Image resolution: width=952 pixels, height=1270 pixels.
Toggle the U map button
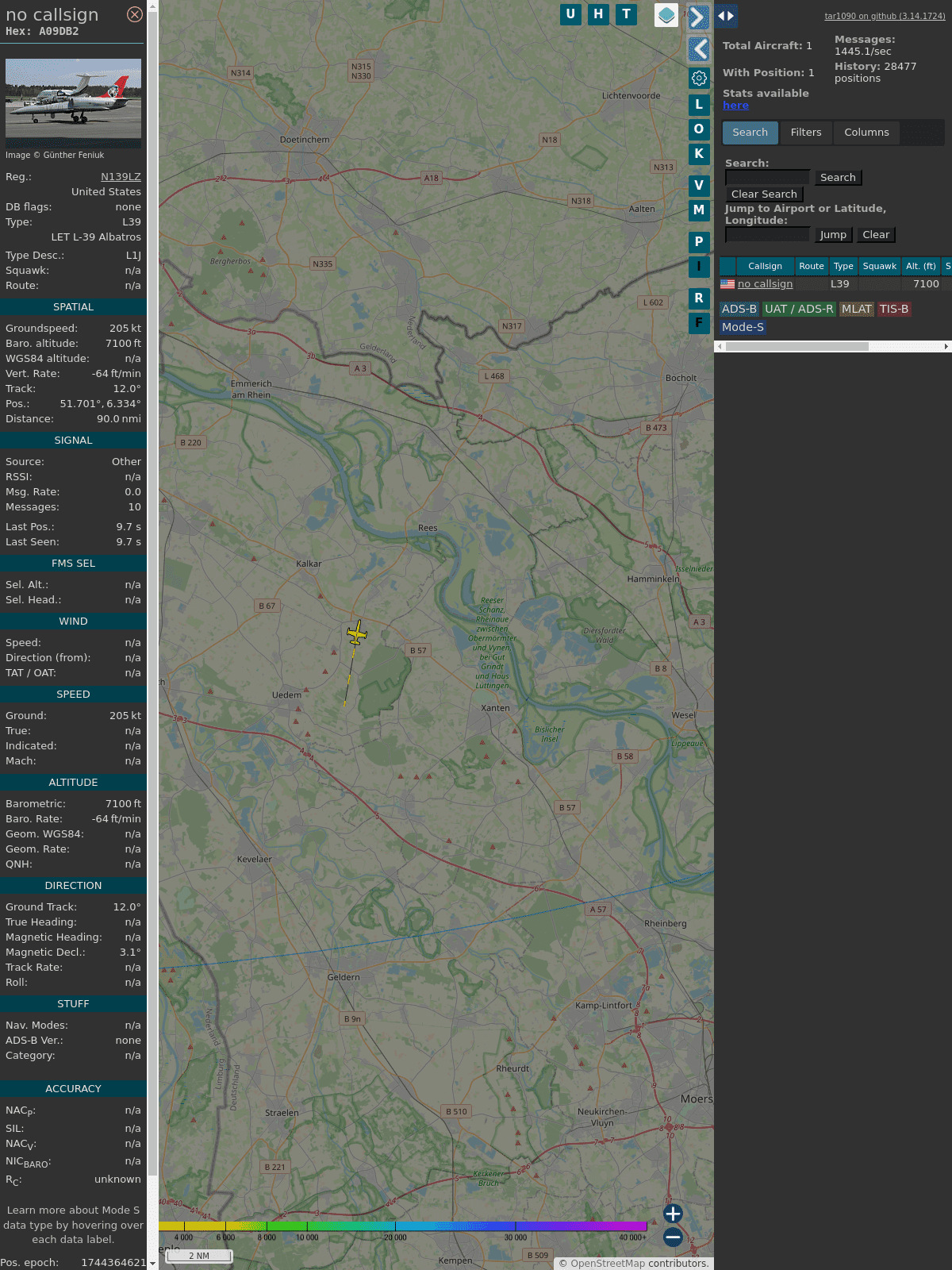(x=570, y=14)
